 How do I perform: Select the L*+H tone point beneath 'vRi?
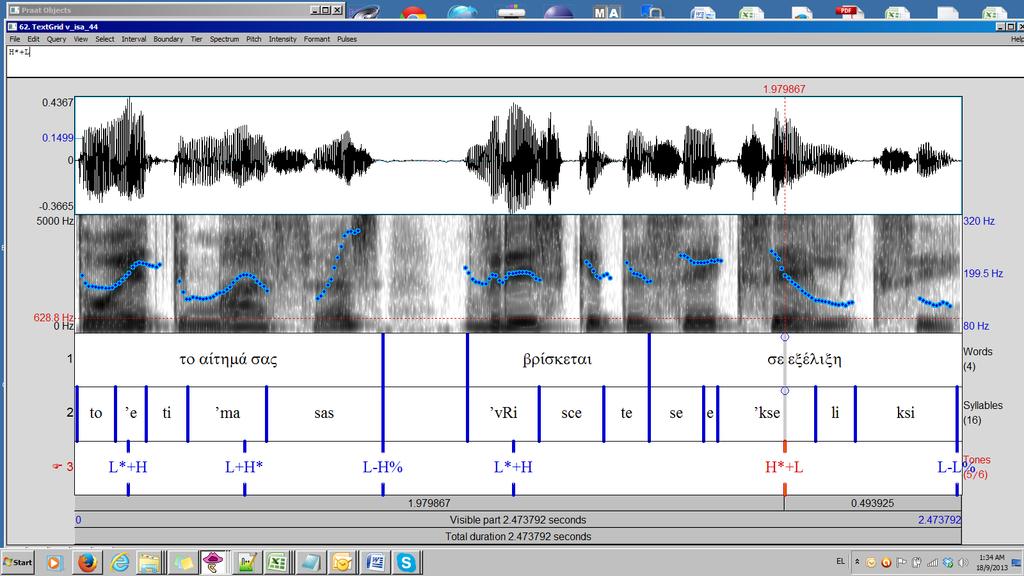(513, 467)
